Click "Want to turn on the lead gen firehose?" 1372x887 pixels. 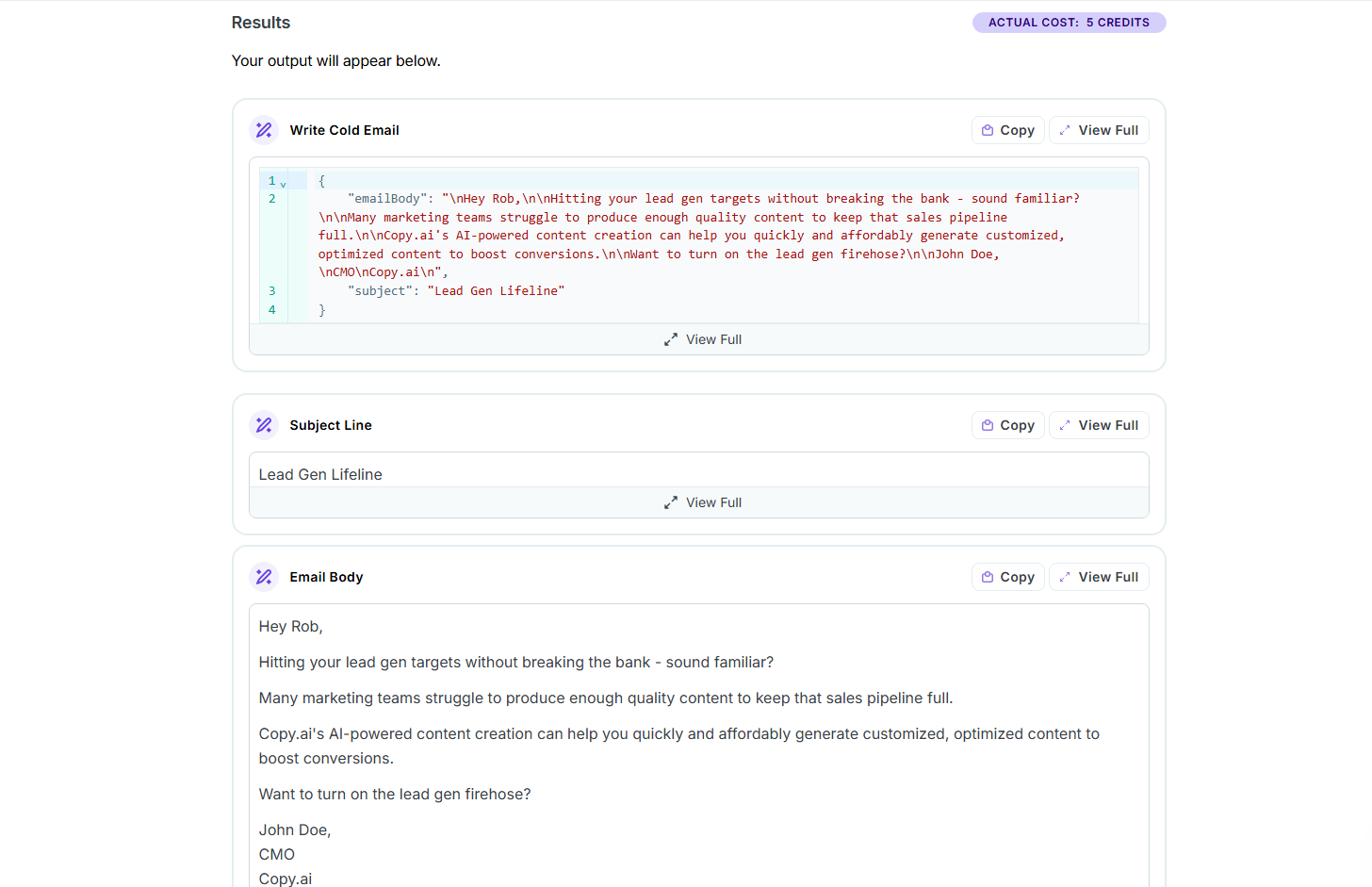[395, 795]
